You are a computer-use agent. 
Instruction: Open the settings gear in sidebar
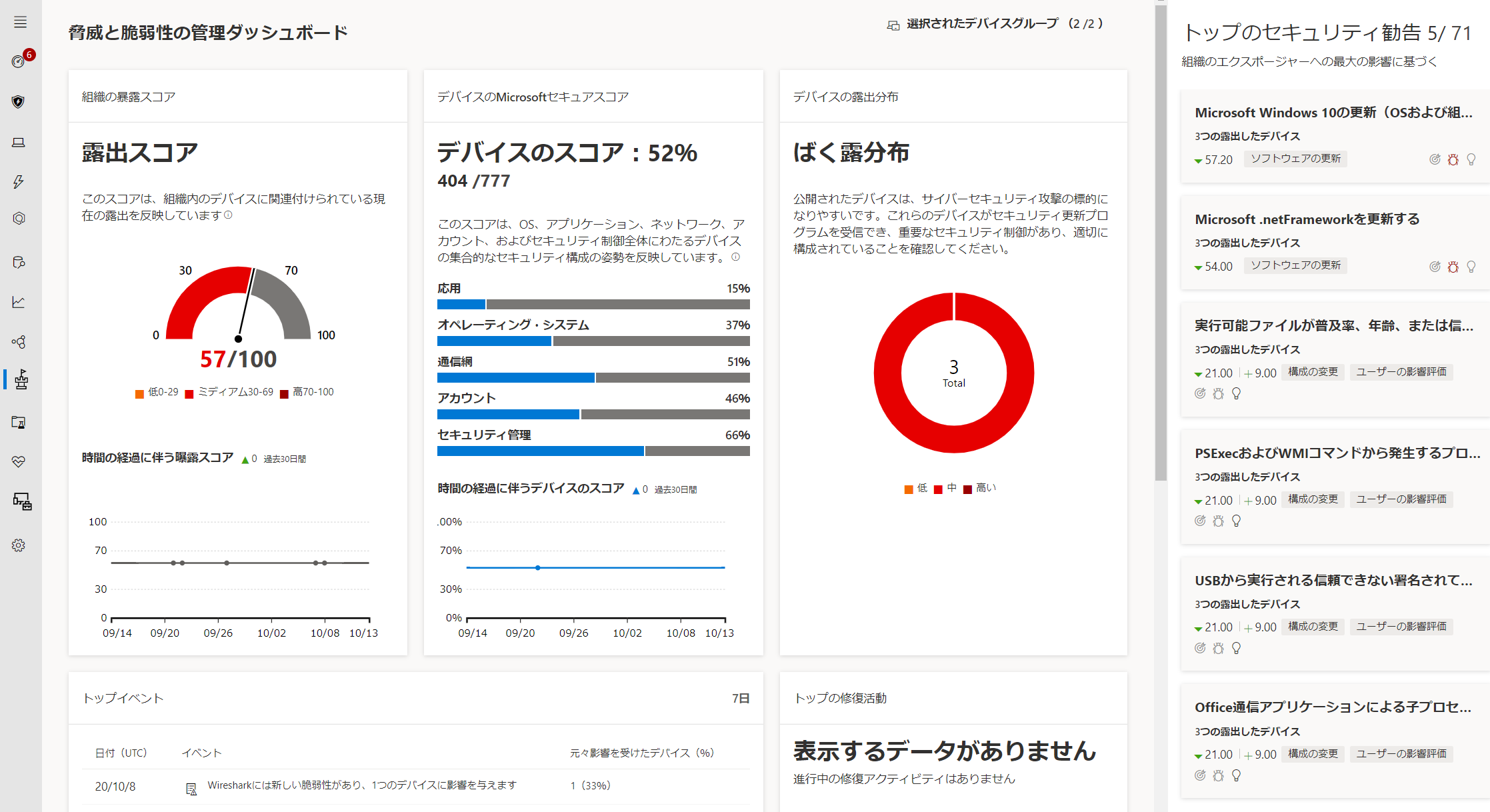[x=19, y=545]
